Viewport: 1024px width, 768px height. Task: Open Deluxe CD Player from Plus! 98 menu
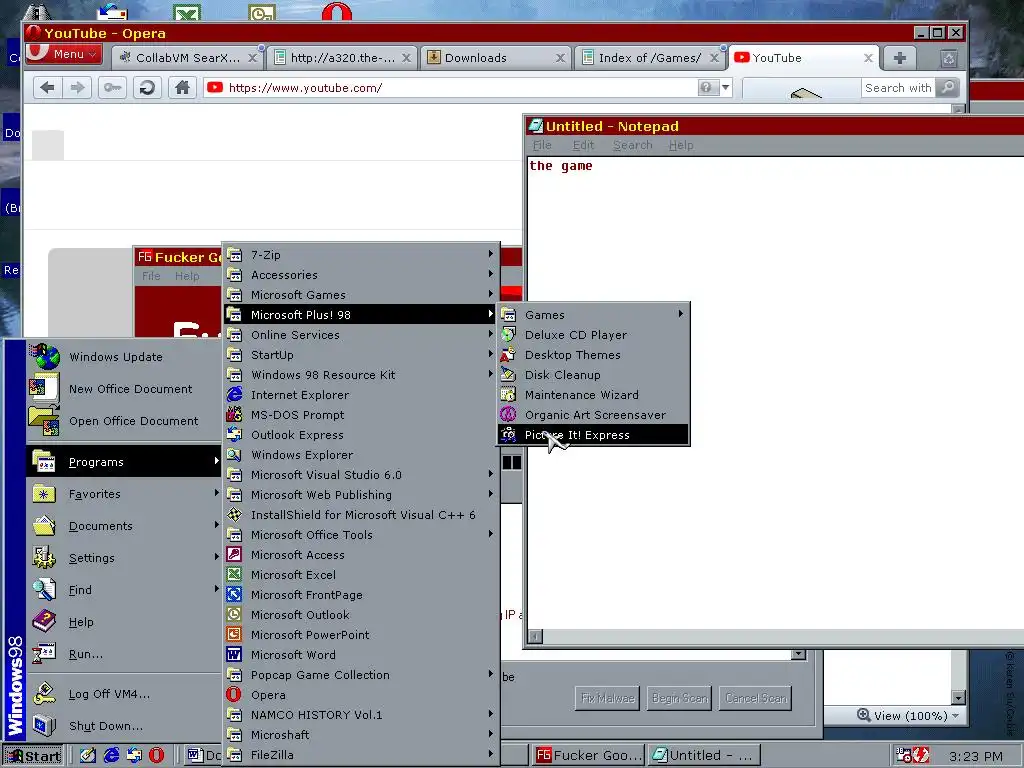pos(593,335)
